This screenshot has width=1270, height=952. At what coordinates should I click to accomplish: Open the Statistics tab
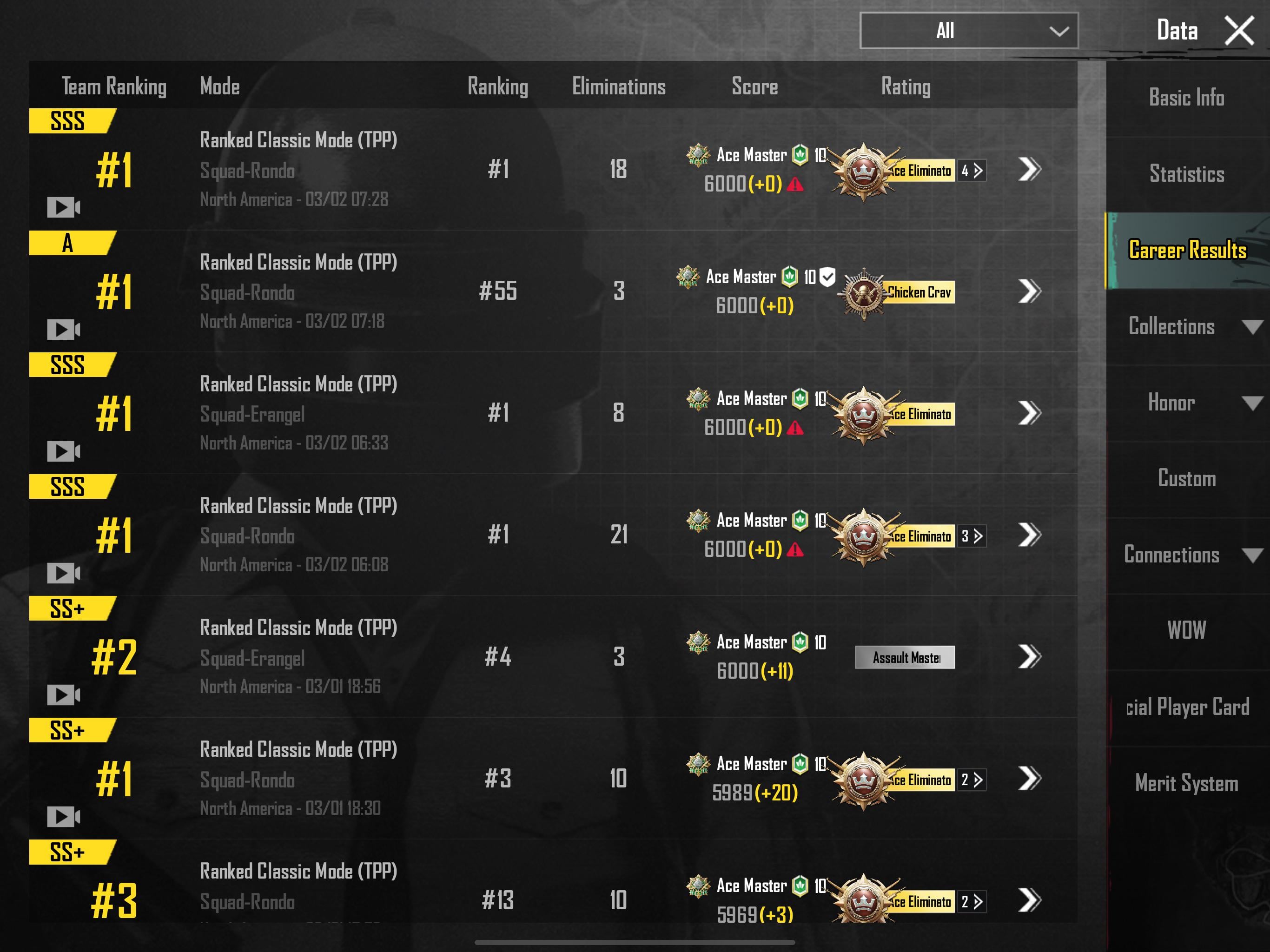(x=1187, y=174)
